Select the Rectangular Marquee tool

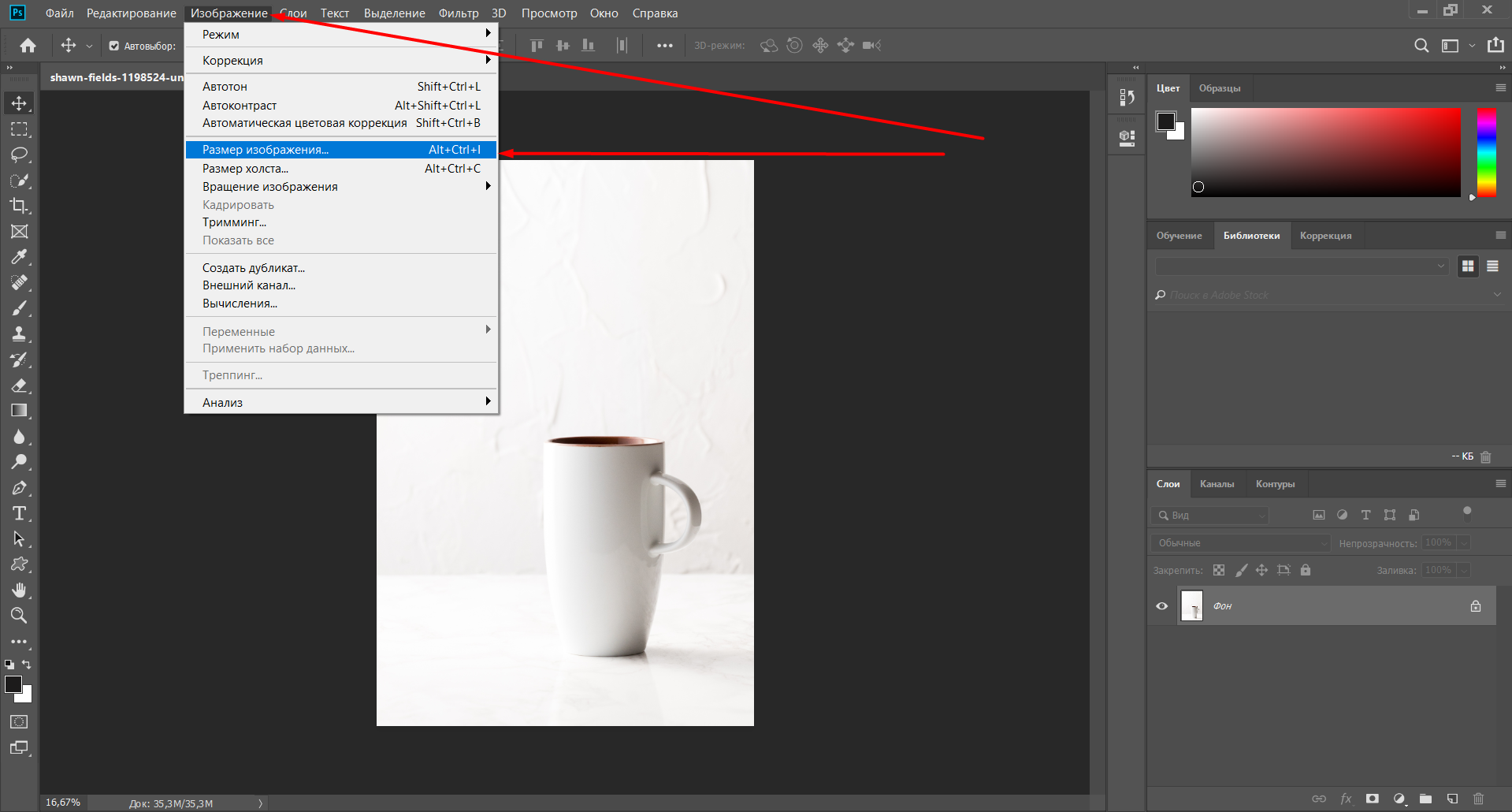coord(19,129)
